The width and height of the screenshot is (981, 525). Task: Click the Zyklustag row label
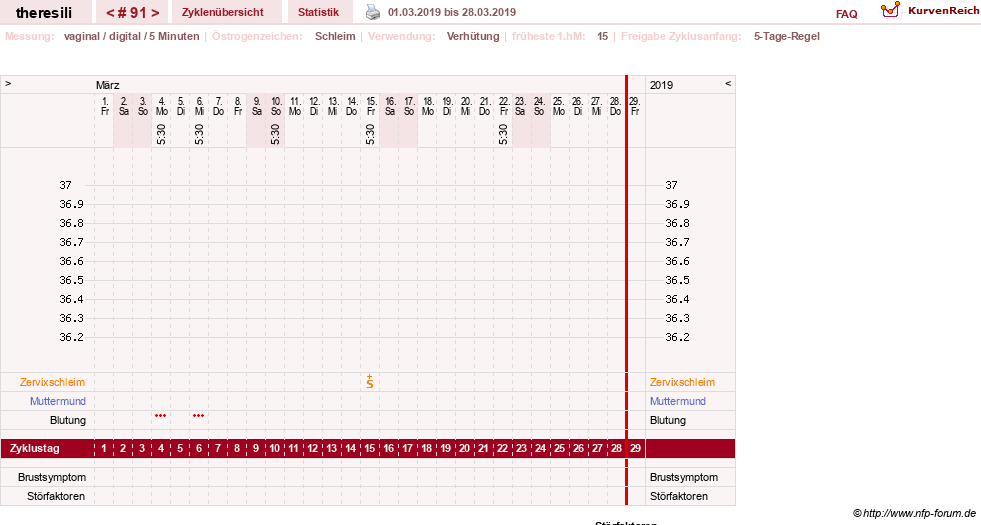35,448
